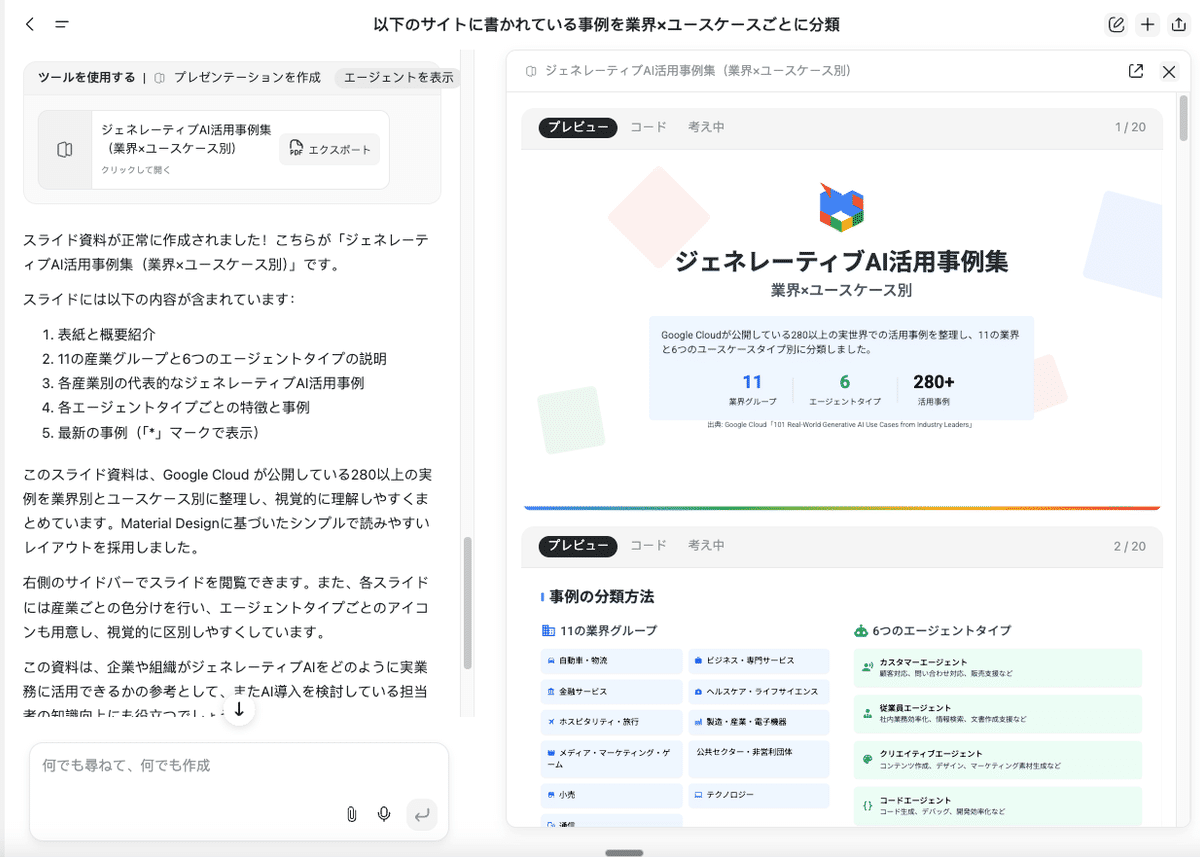Image resolution: width=1200 pixels, height=857 pixels.
Task: Click the back arrow icon
Action: [29, 25]
